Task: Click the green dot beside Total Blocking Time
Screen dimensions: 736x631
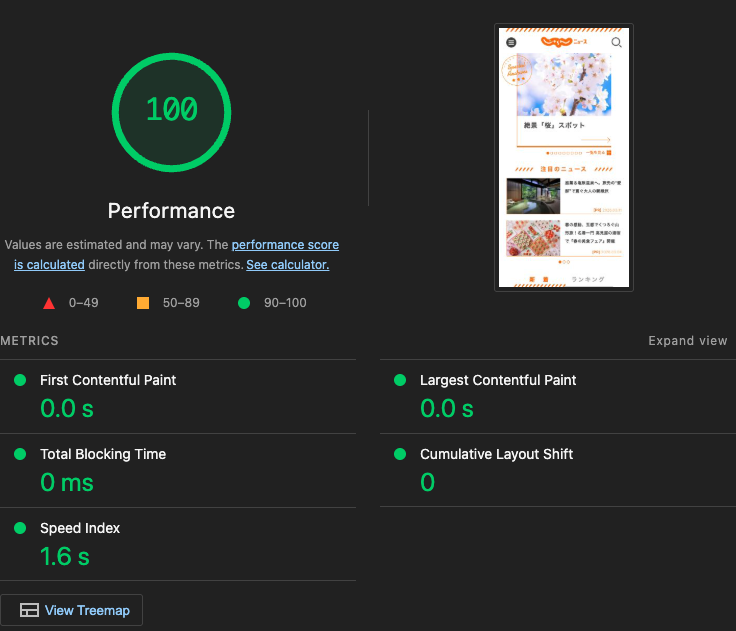Action: click(x=20, y=454)
